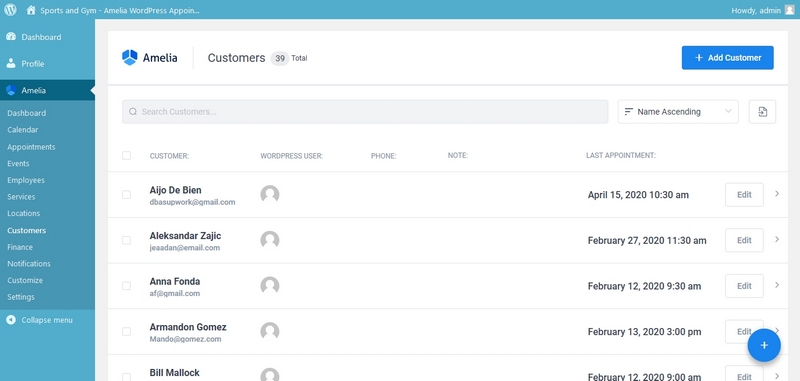This screenshot has height=381, width=800.
Task: Expand Aijo De Bien's row chevron
Action: (777, 194)
